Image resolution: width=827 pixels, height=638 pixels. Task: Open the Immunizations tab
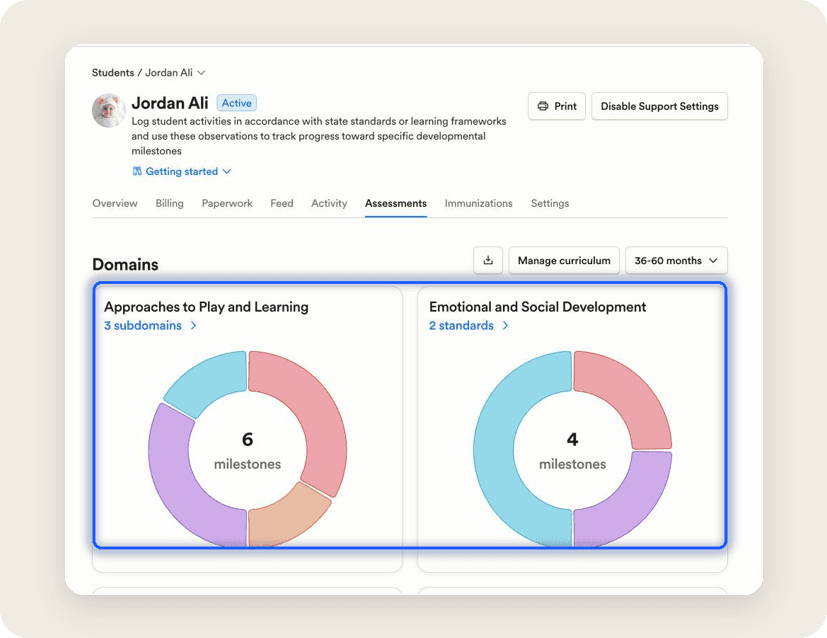point(478,203)
